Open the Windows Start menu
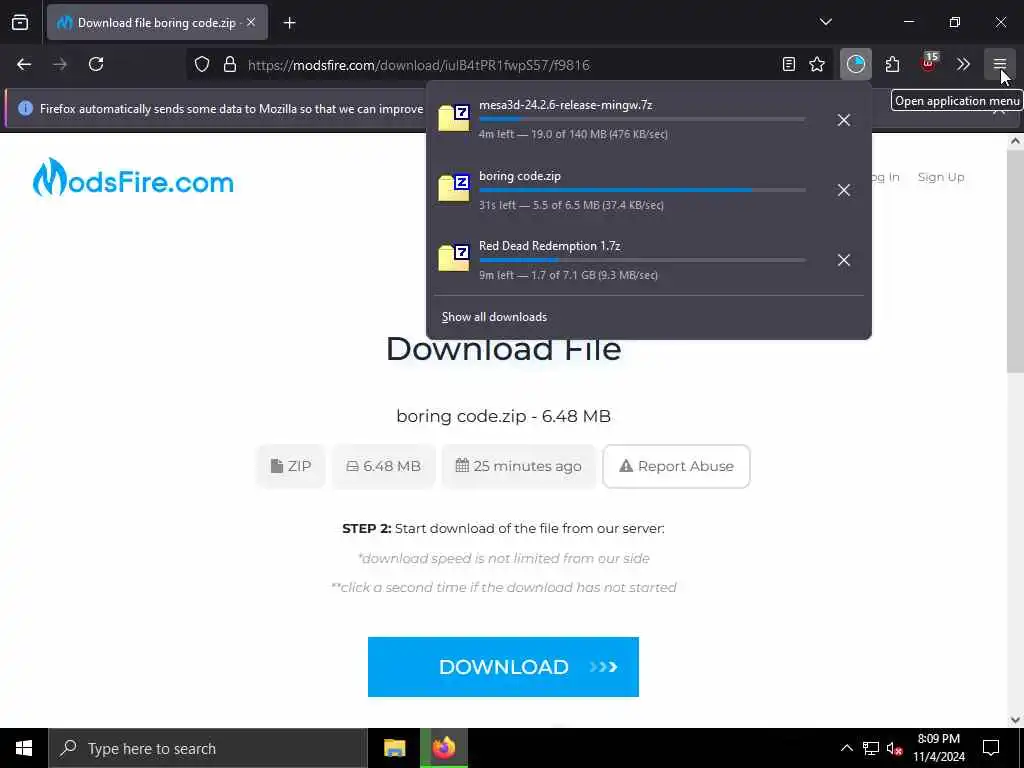 pos(24,748)
